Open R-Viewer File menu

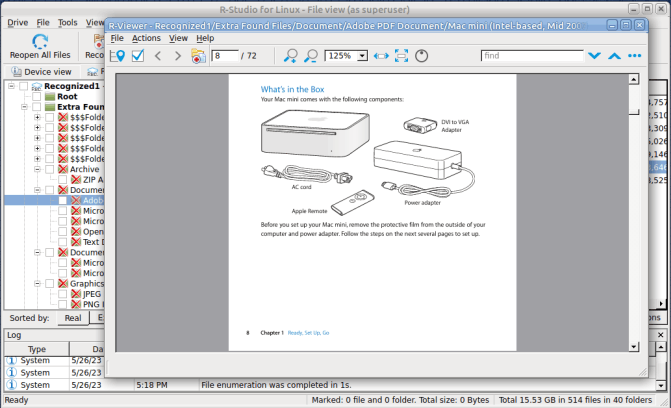(x=117, y=38)
